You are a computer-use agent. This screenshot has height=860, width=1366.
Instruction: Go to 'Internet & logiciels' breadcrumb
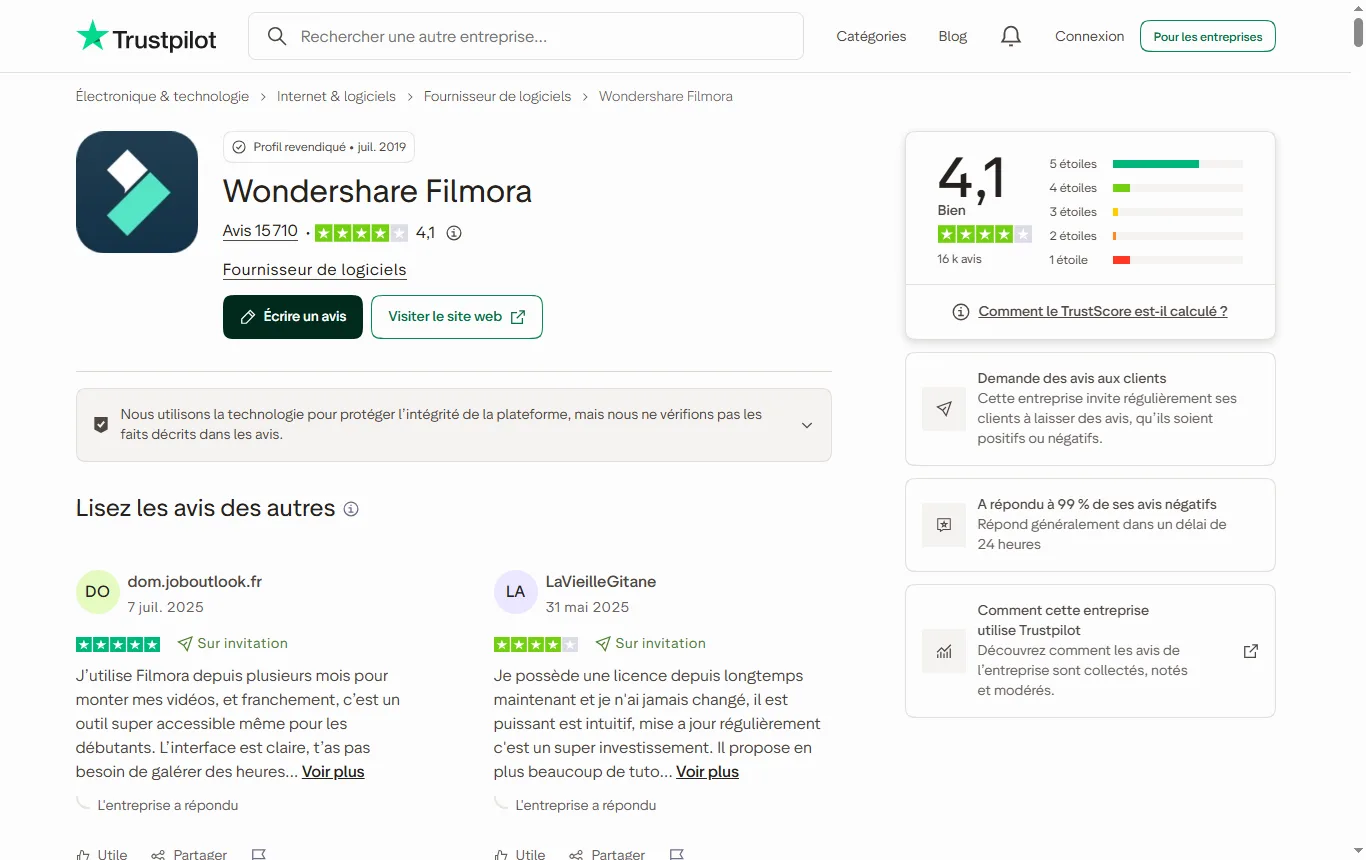pyautogui.click(x=336, y=97)
